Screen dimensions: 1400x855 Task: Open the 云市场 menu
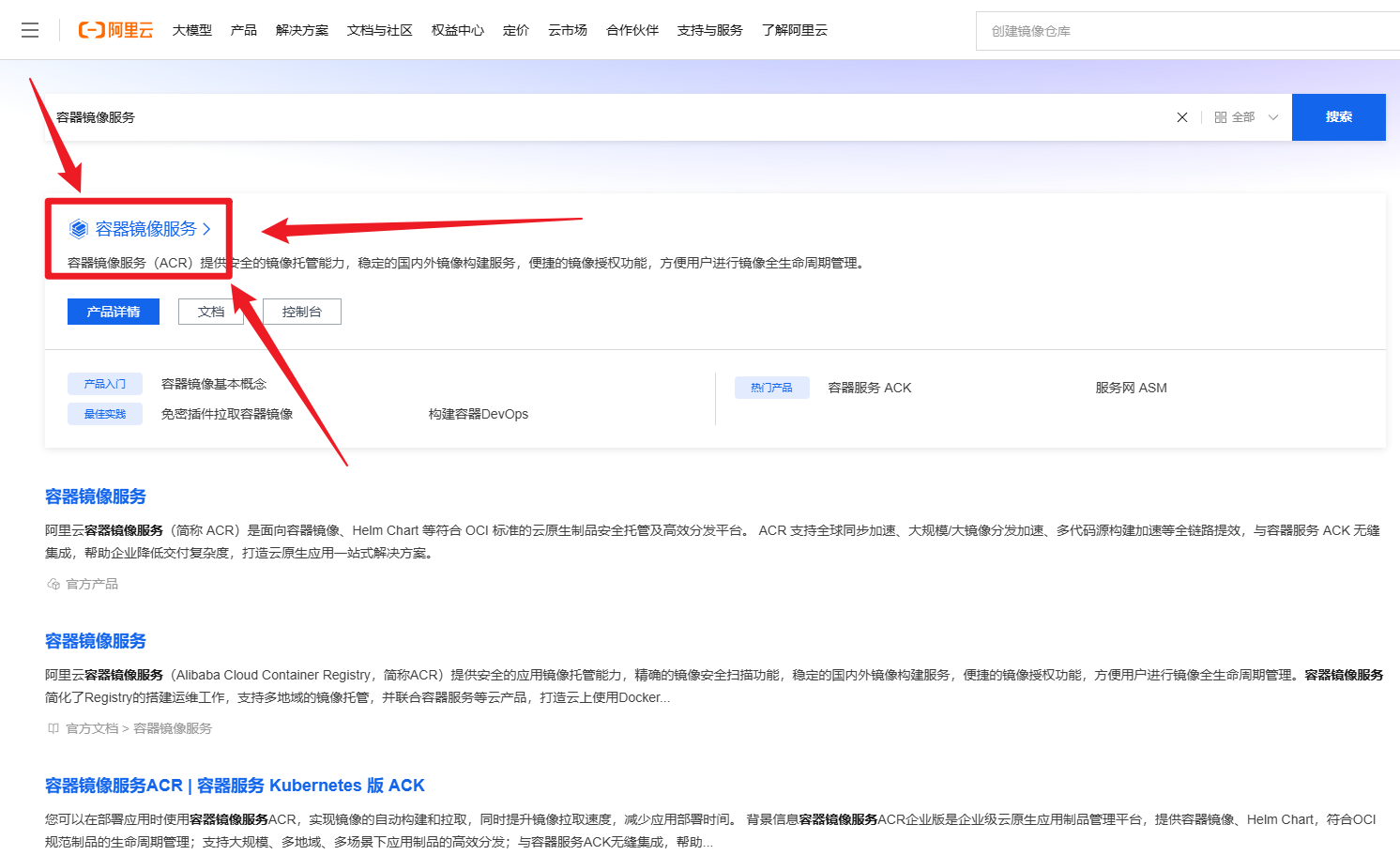[x=568, y=30]
